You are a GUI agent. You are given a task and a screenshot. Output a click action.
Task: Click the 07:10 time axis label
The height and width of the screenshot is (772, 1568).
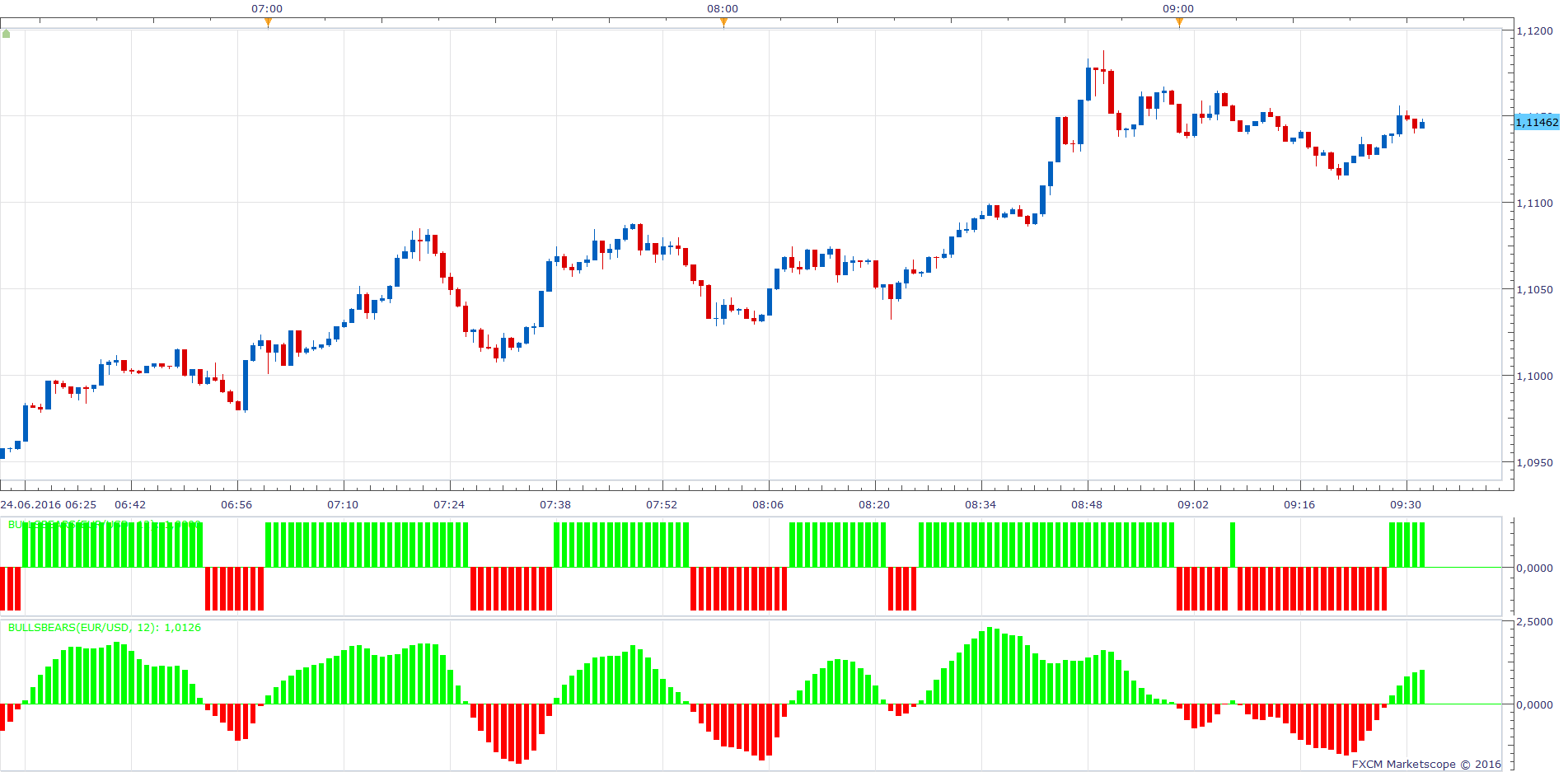(x=343, y=504)
